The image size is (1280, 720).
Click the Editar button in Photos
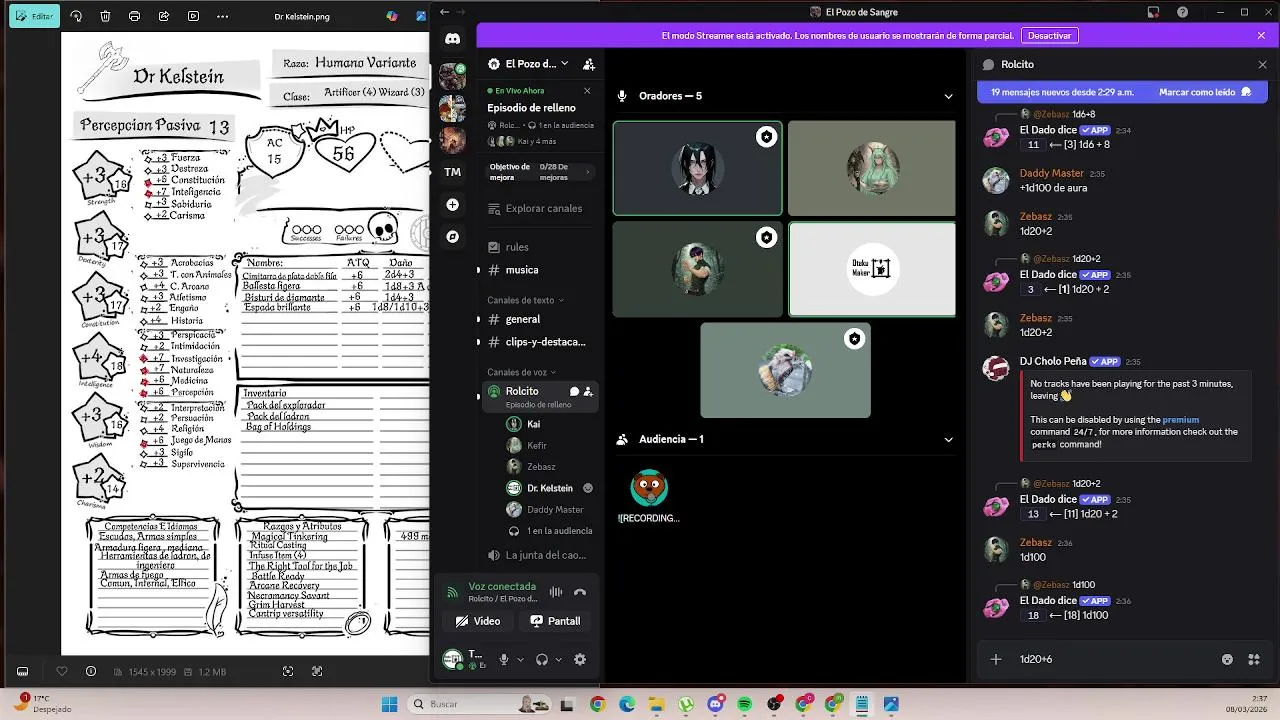pyautogui.click(x=34, y=16)
